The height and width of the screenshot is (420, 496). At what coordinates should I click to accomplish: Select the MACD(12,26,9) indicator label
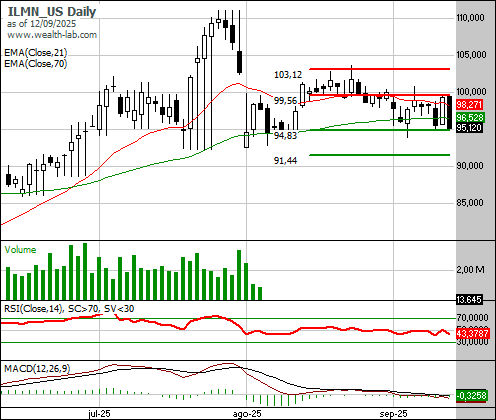37,368
